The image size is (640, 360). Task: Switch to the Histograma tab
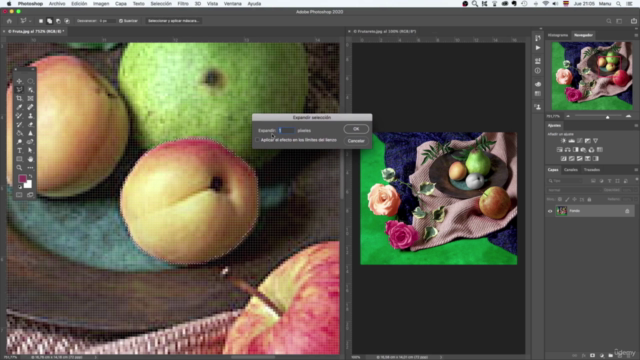click(558, 35)
